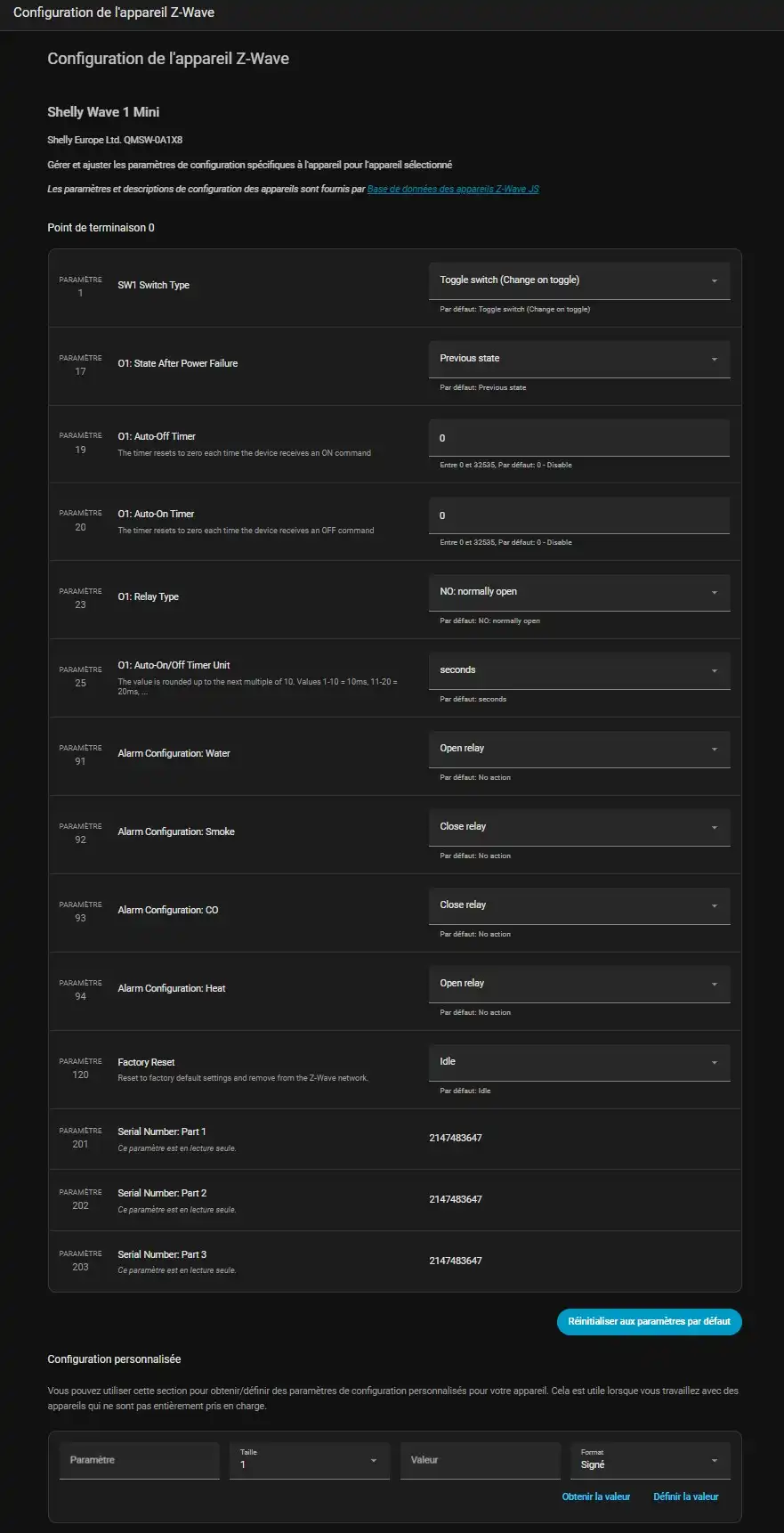Open the SW1 Switch Type dropdown

[578, 280]
